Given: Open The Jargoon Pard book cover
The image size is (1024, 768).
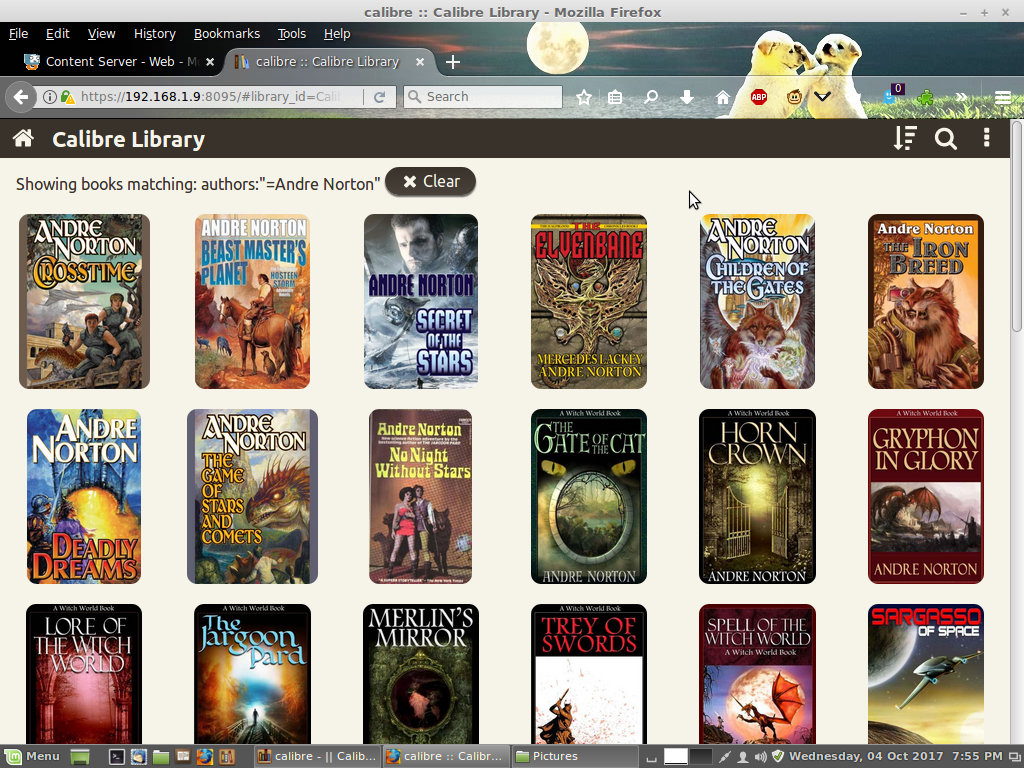Looking at the screenshot, I should (252, 674).
